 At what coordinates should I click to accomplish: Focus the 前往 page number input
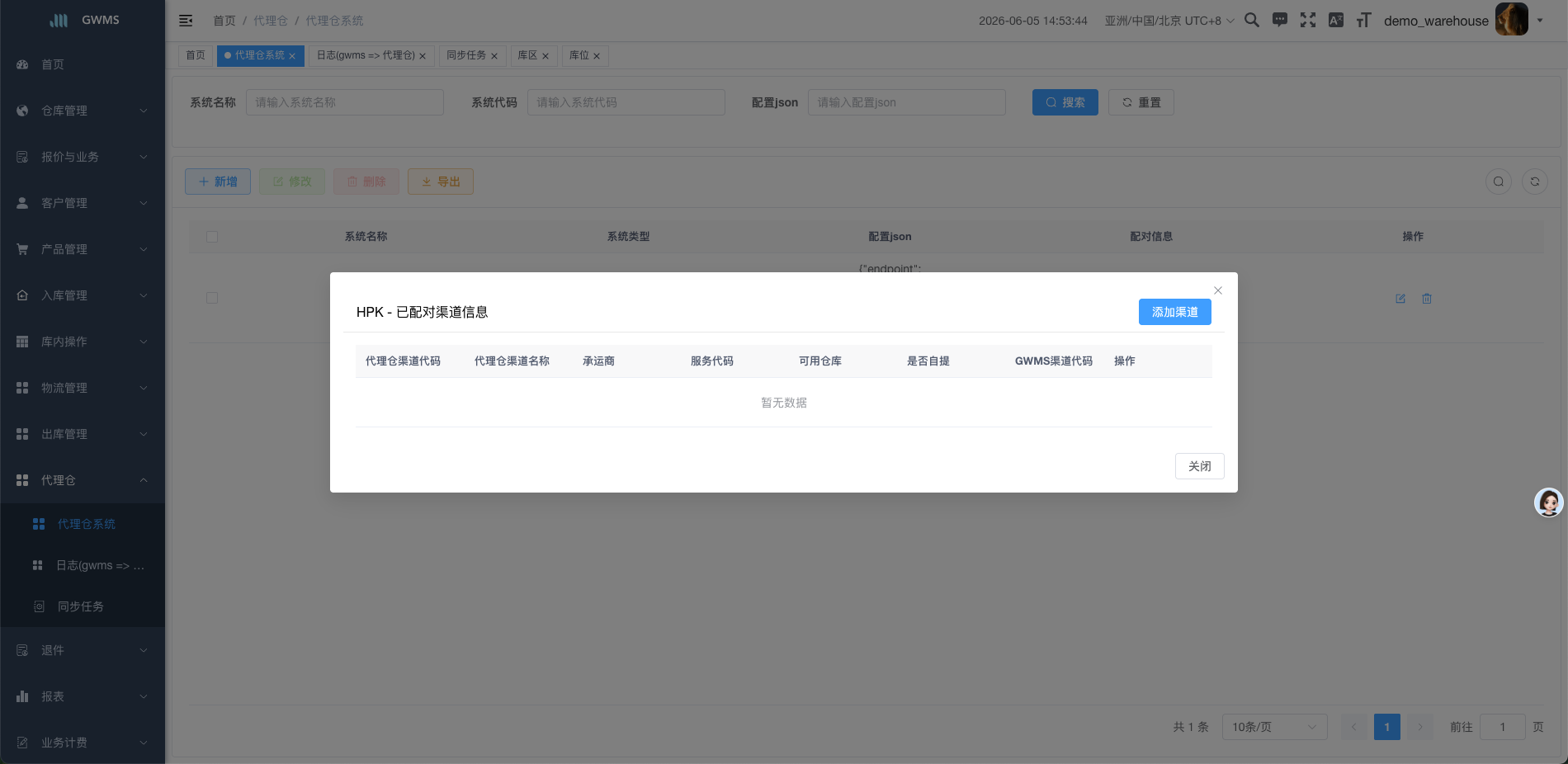1503,727
